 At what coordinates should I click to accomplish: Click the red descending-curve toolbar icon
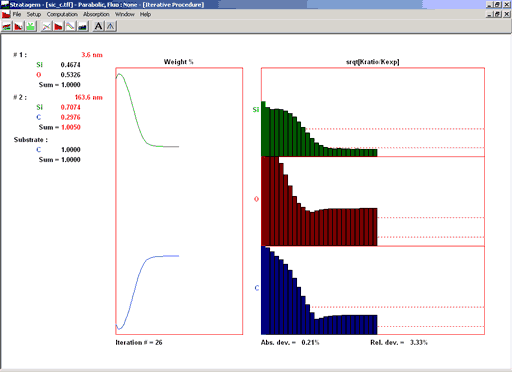pyautogui.click(x=19, y=26)
